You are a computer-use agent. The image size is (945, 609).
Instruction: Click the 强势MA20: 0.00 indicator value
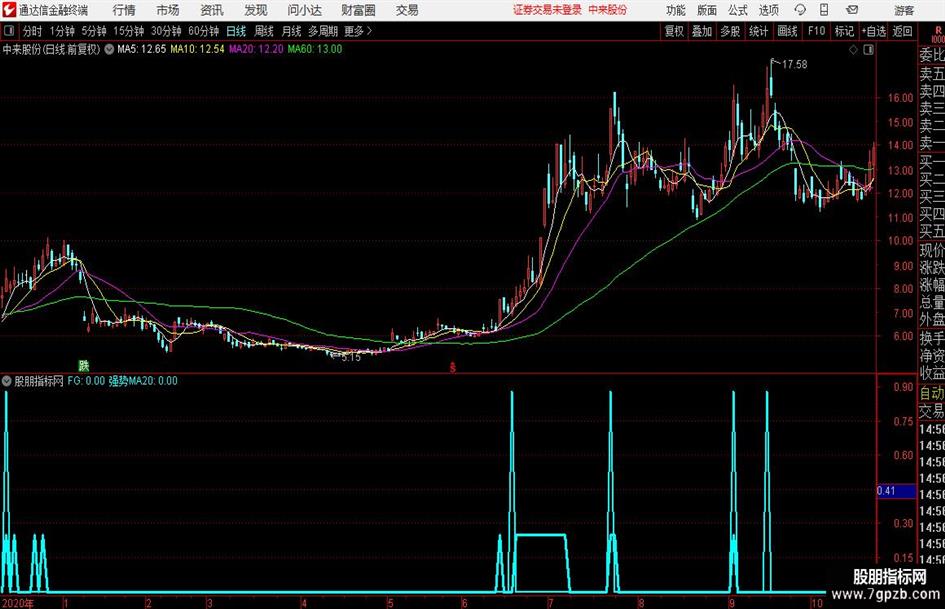pyautogui.click(x=143, y=381)
